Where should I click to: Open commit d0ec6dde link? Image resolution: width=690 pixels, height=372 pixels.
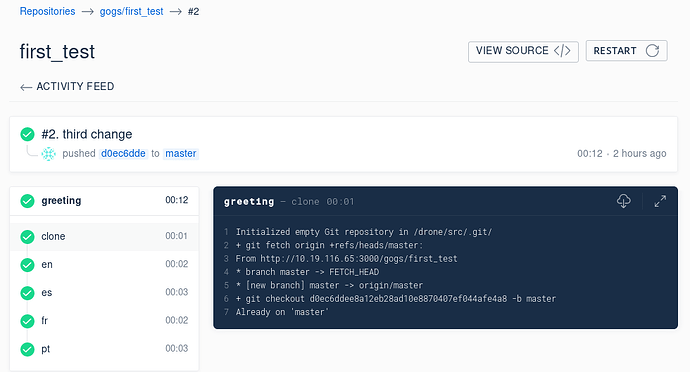(123, 154)
